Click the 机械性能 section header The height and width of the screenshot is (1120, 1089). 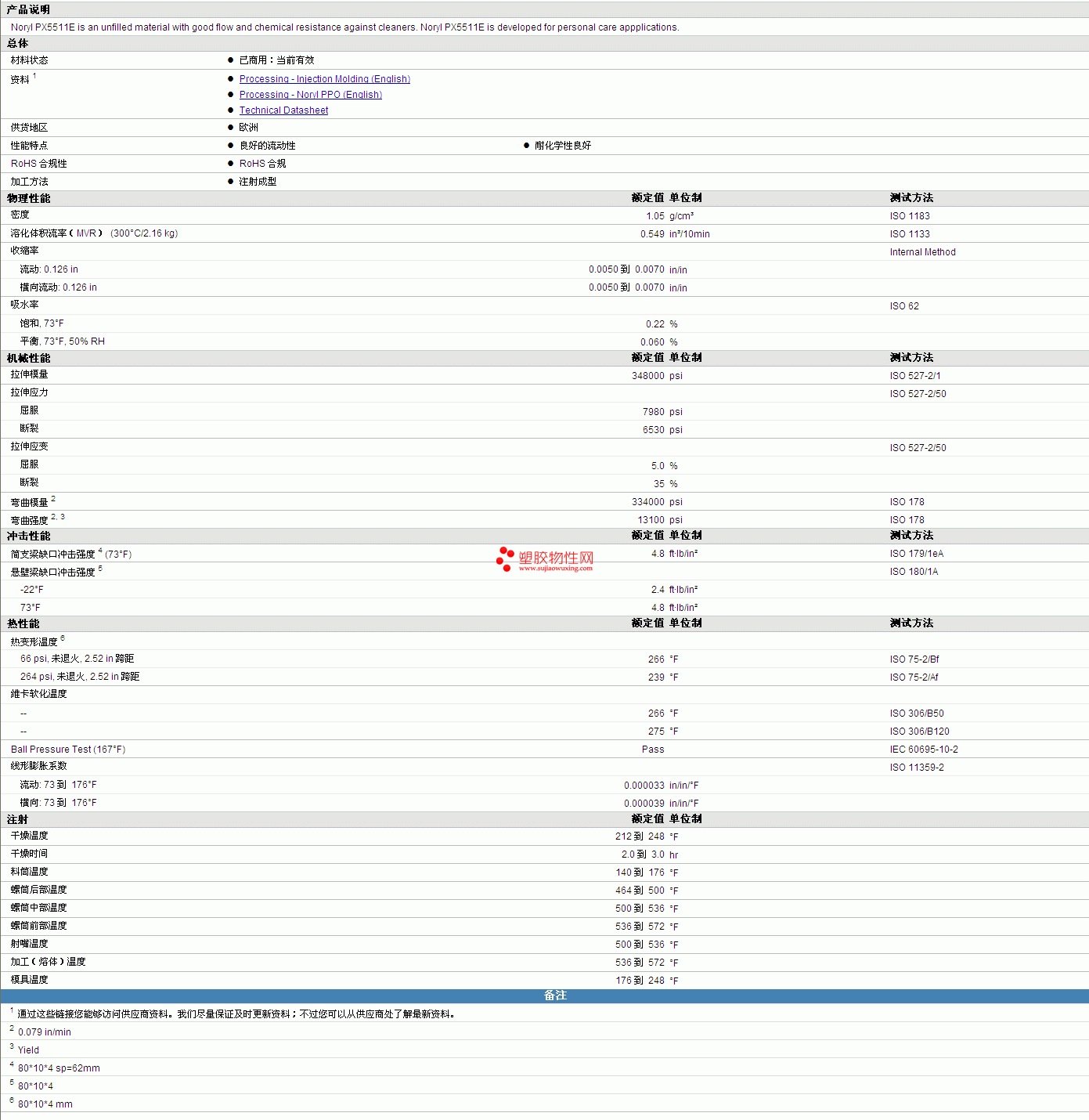click(29, 359)
